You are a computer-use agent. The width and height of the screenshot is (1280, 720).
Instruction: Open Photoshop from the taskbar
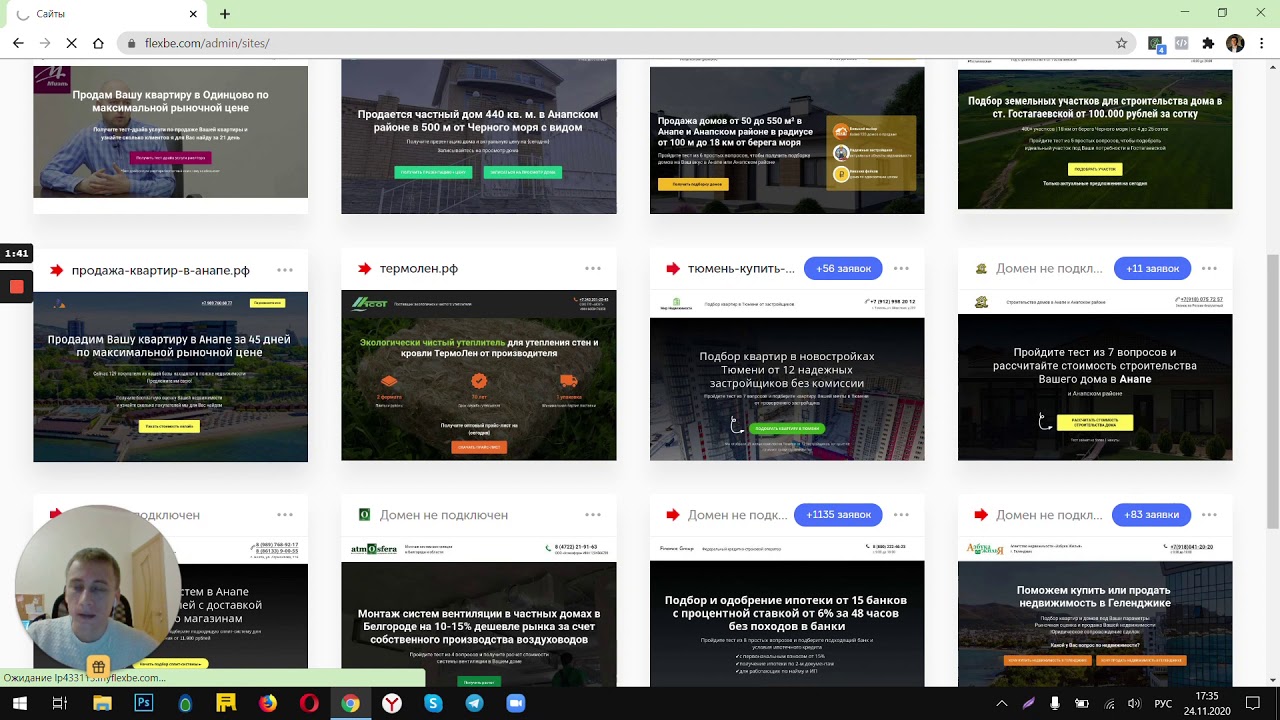(x=143, y=703)
